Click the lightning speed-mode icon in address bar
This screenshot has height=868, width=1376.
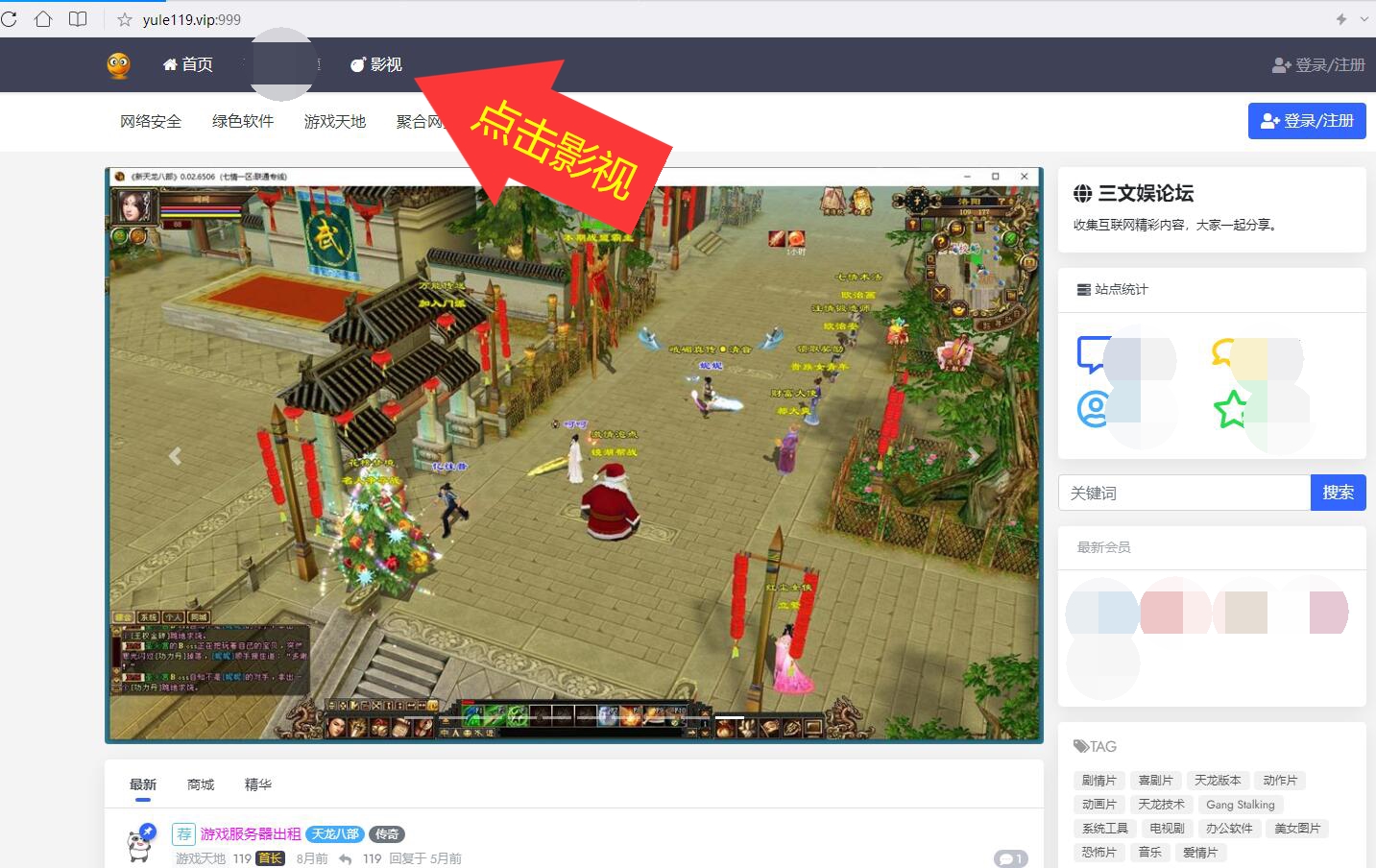tap(1341, 19)
